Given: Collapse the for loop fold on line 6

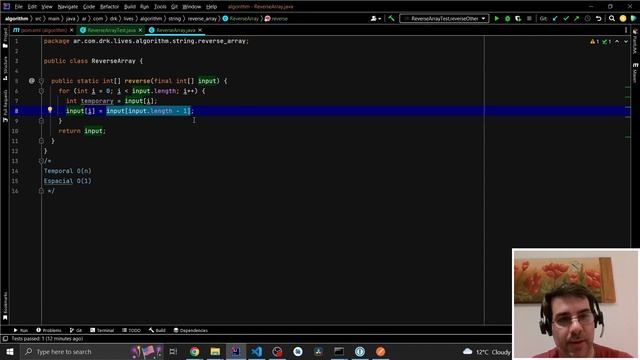Looking at the screenshot, I should tap(41, 91).
